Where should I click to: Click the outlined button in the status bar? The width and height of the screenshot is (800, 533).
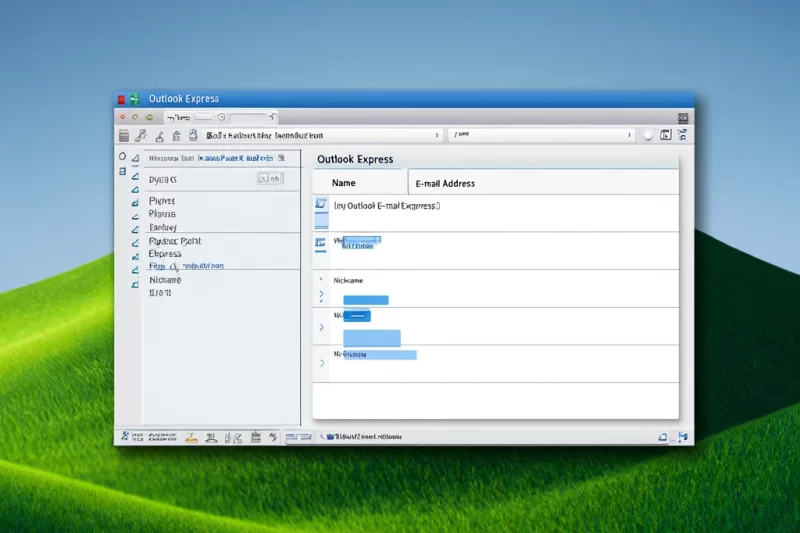point(299,437)
